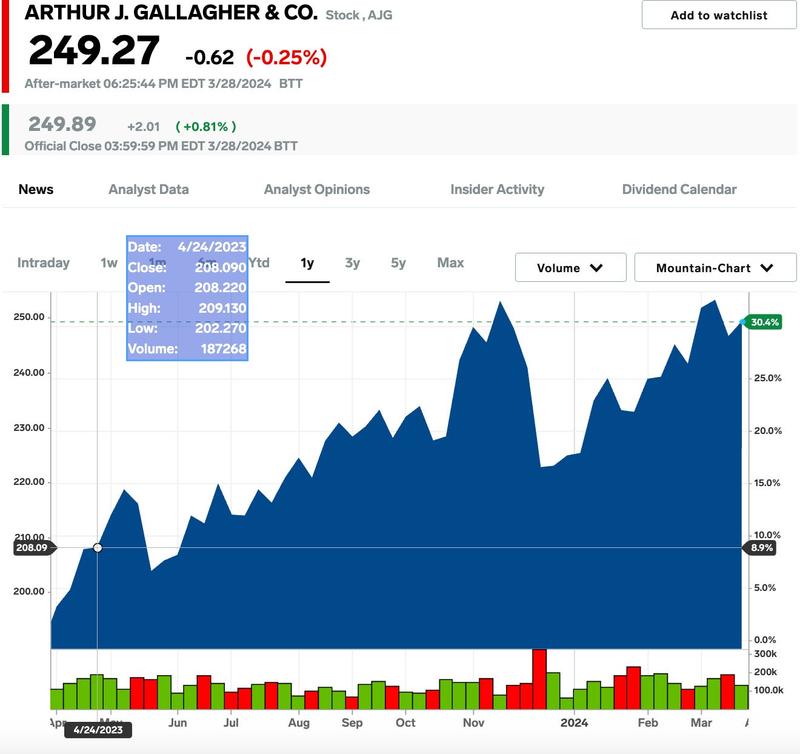Switch chart range to Ytd

coord(259,263)
